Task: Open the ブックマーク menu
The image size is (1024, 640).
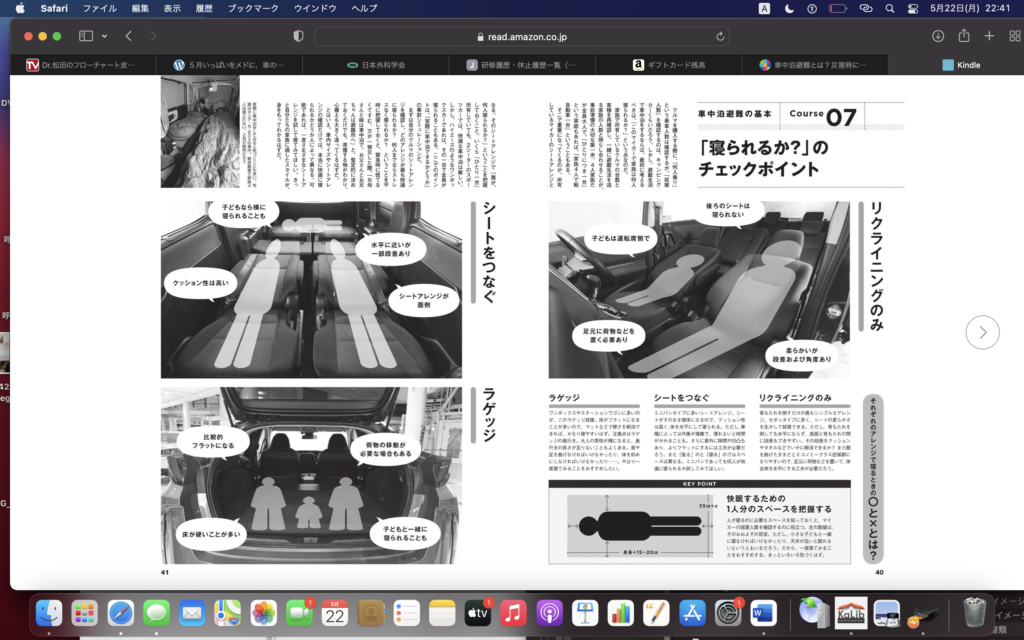Action: (254, 8)
